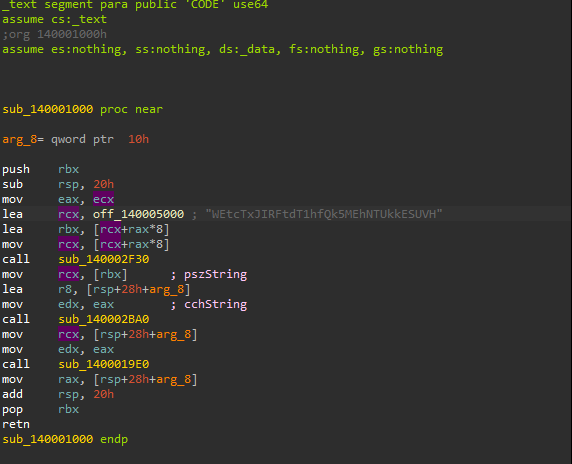Follow the call to 'sub_1400019E0'
The image size is (572, 464).
pyautogui.click(x=104, y=364)
